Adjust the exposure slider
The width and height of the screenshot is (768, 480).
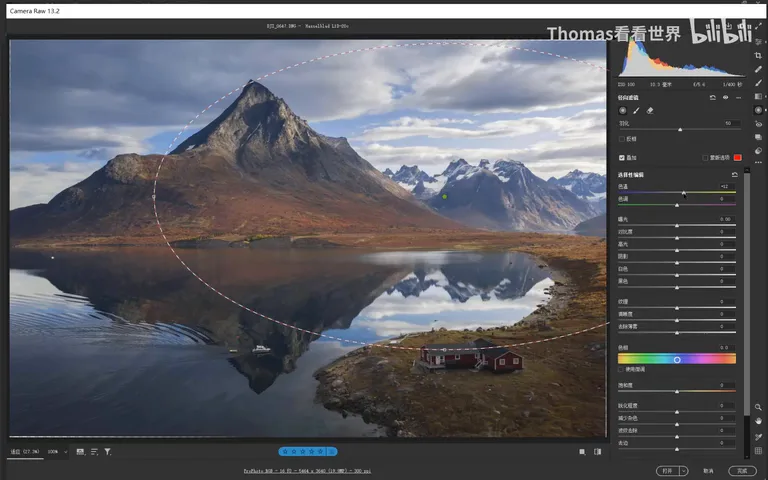point(677,225)
